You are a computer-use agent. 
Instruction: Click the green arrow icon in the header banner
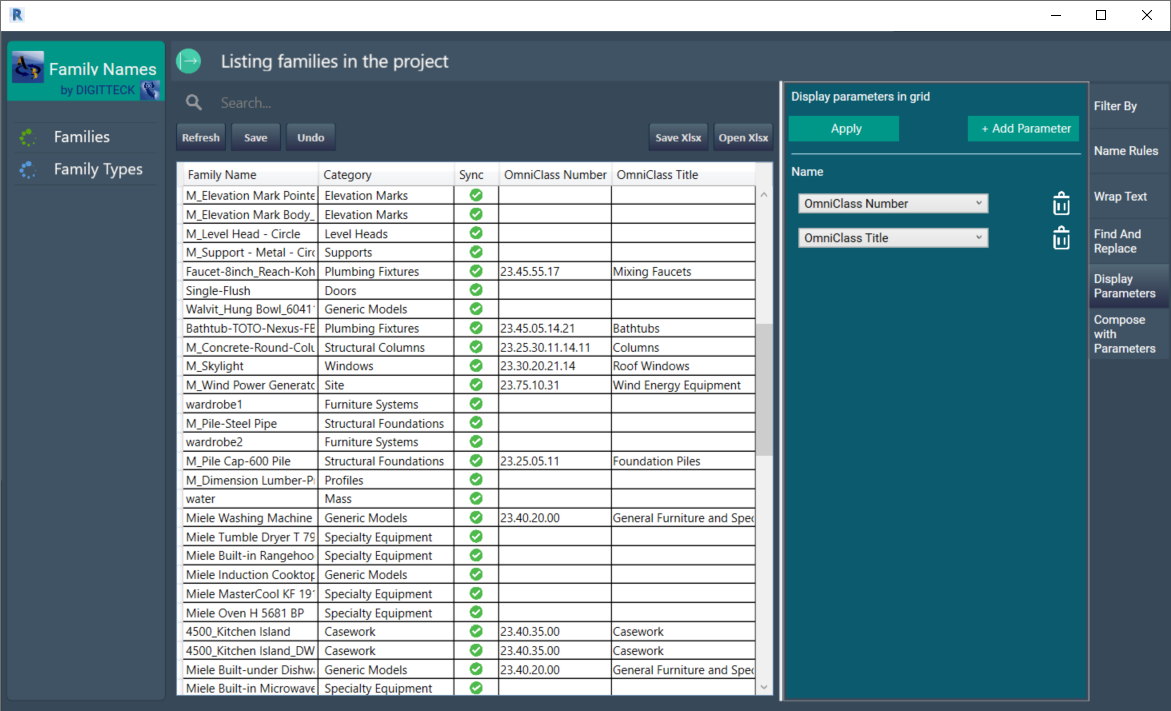[x=188, y=61]
